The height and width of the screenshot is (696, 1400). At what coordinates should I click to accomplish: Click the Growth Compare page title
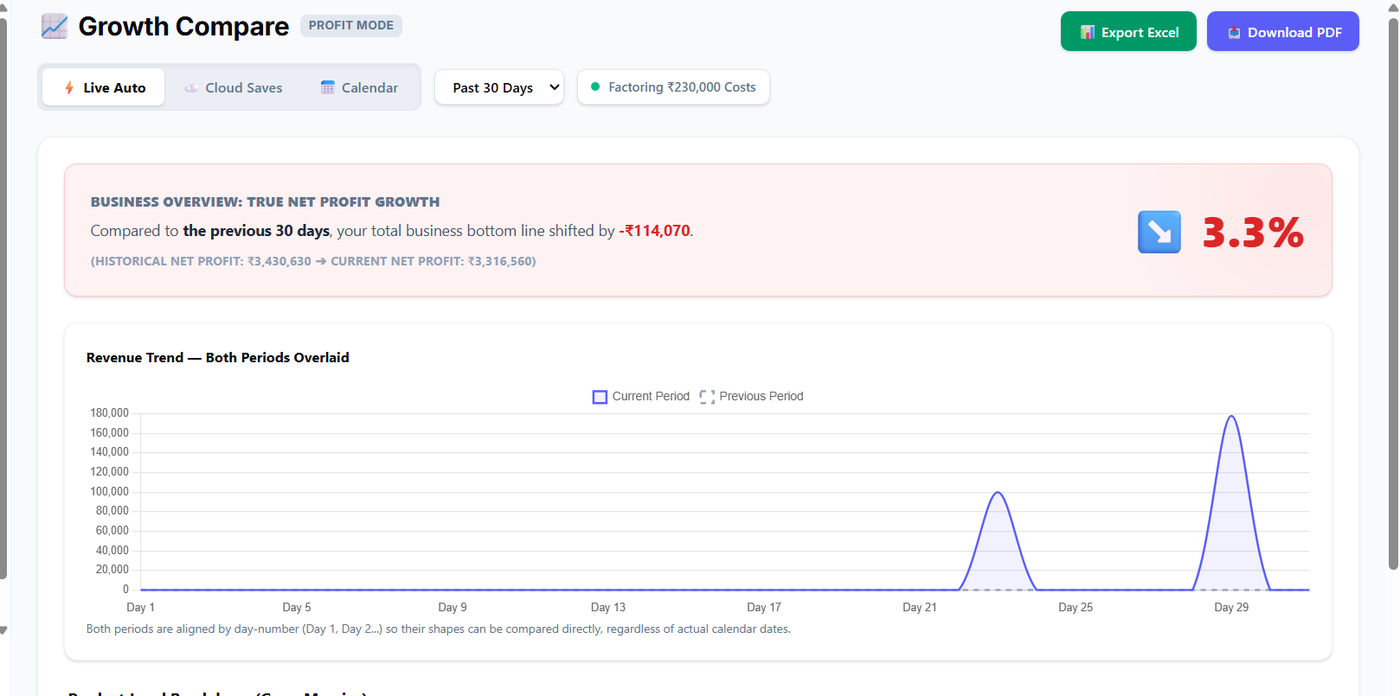tap(184, 27)
